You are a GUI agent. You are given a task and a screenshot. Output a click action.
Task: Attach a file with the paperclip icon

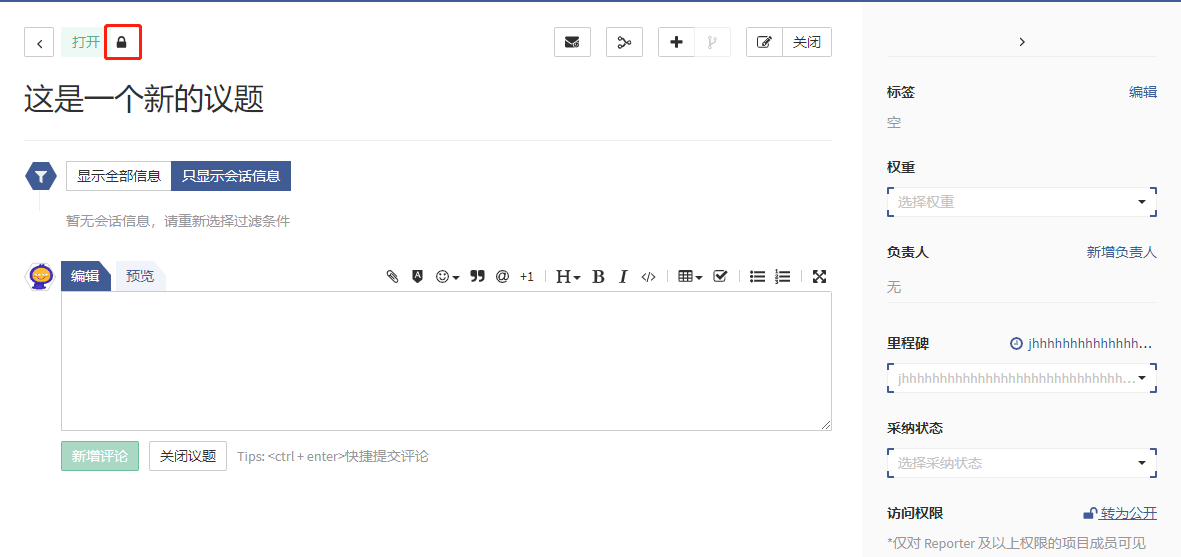click(393, 277)
